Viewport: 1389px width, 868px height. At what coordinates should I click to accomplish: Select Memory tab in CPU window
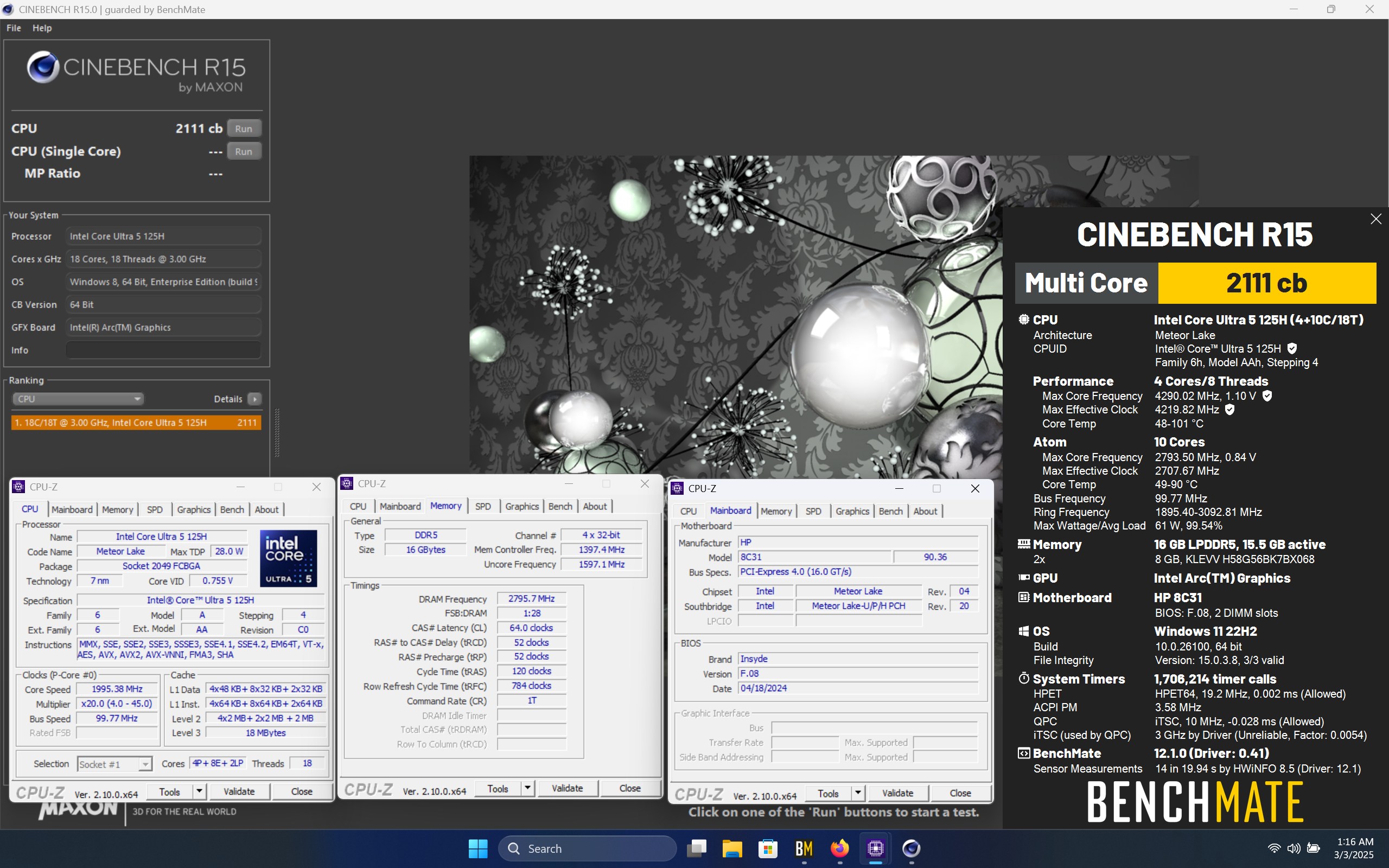coord(118,509)
